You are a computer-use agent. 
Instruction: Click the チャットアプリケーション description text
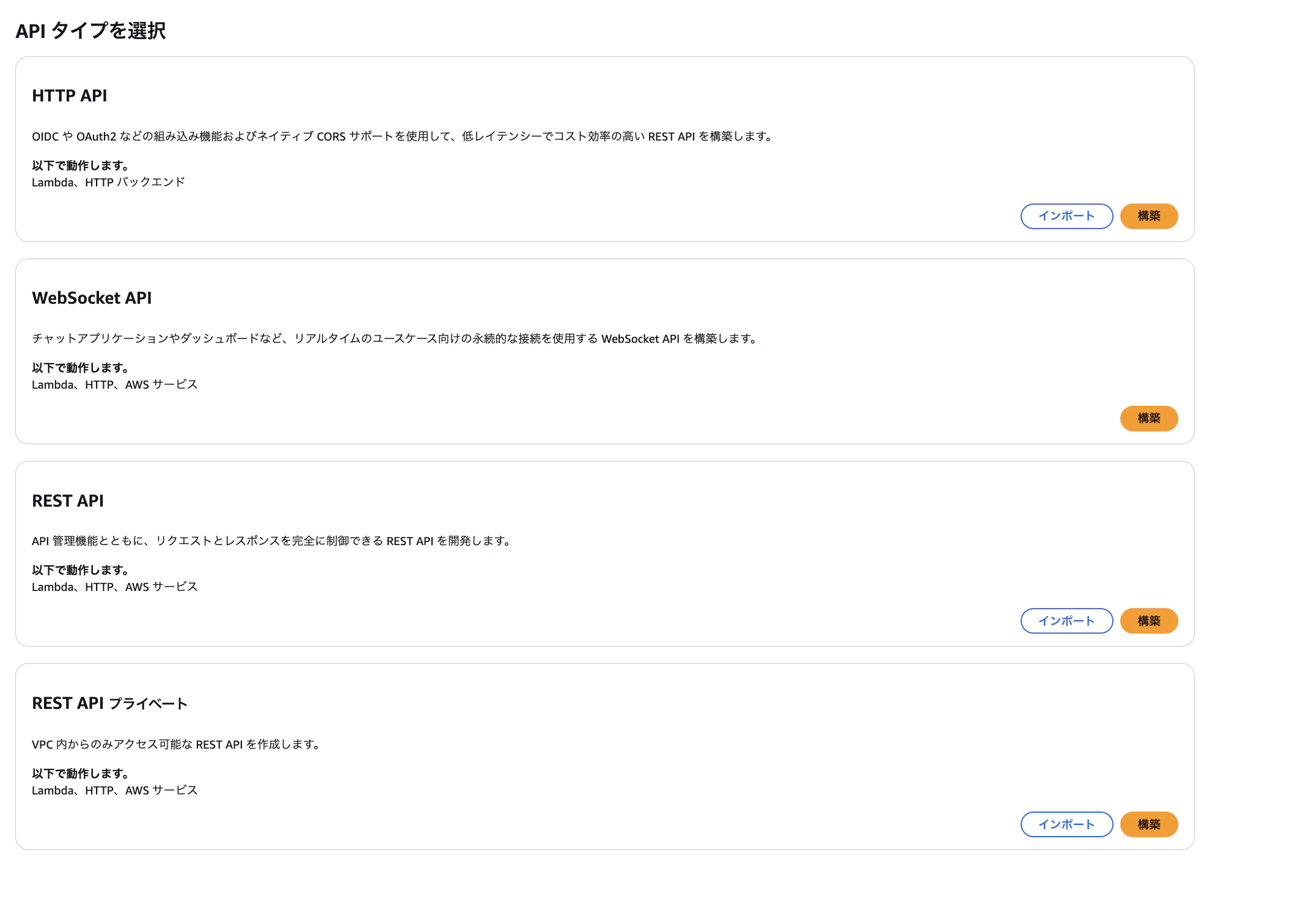click(396, 339)
